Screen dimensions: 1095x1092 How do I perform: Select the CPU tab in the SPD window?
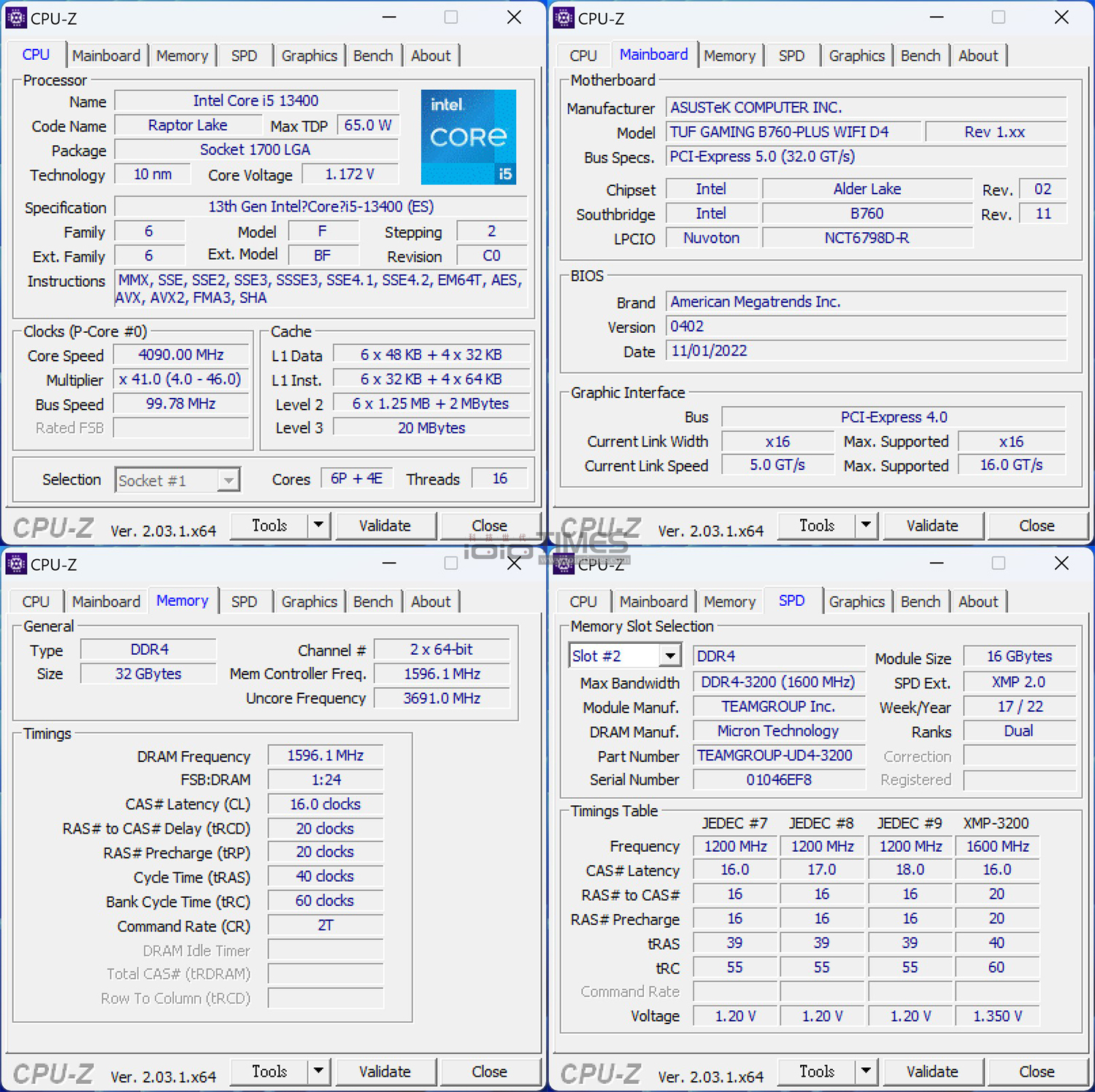click(x=583, y=601)
